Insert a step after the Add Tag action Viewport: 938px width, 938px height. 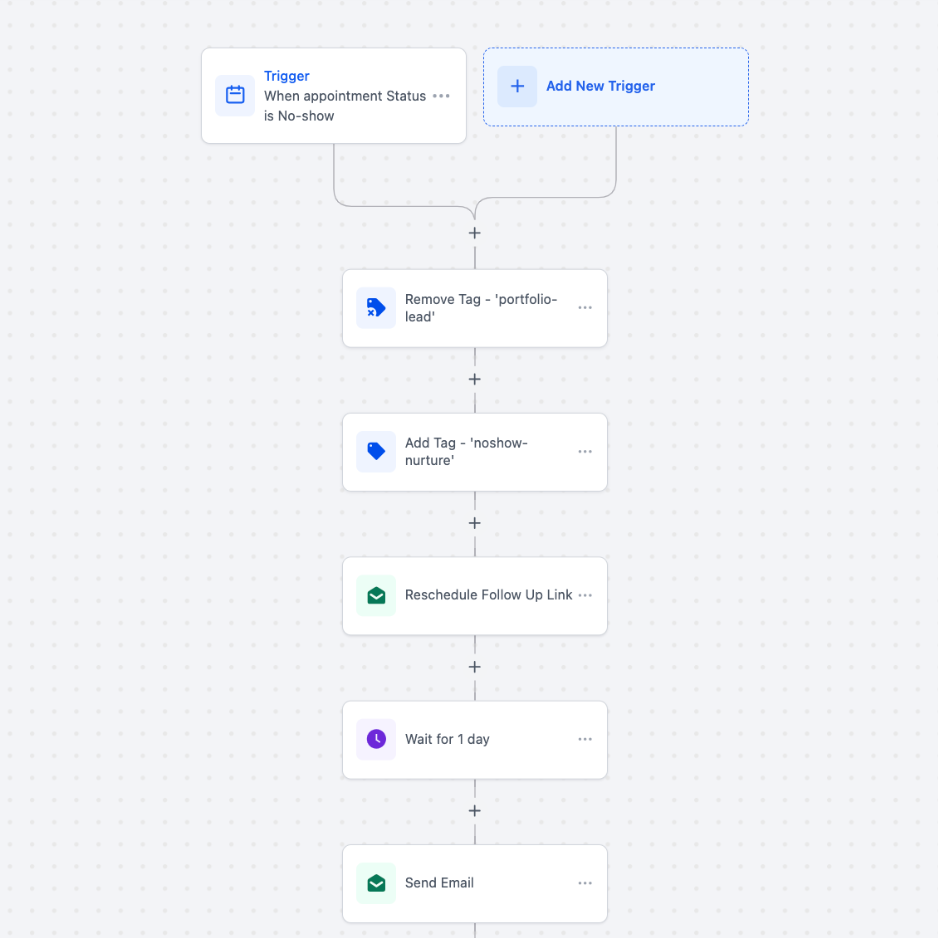475,524
